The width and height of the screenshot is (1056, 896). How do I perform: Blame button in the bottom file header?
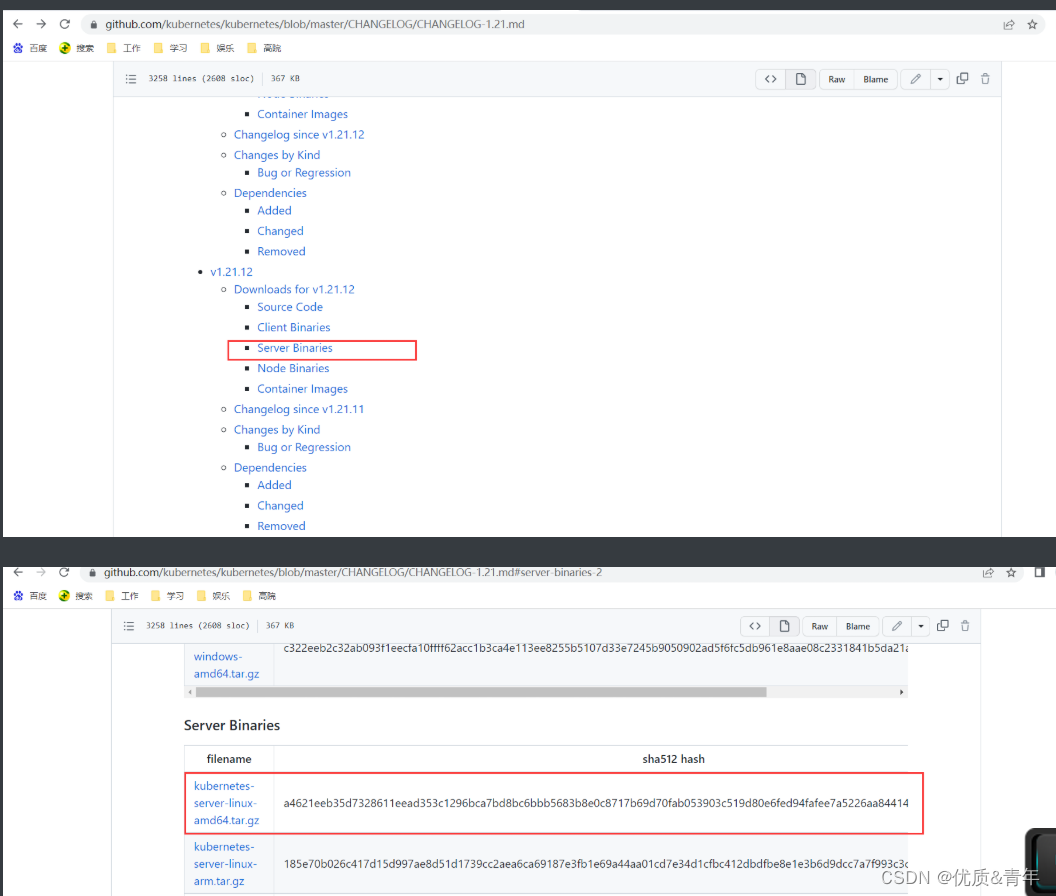(x=858, y=626)
